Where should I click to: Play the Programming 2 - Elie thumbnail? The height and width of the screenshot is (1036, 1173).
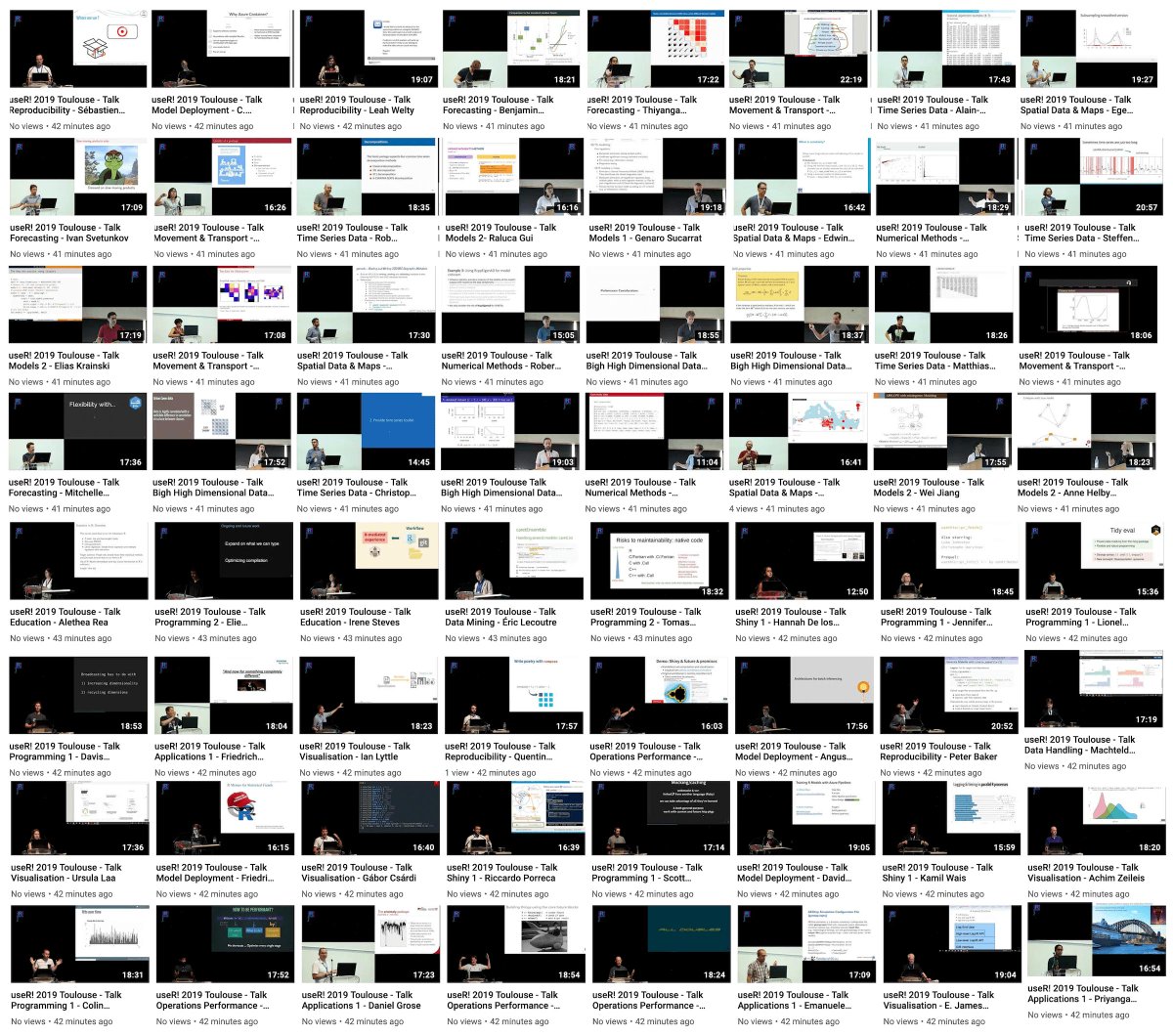pyautogui.click(x=224, y=561)
